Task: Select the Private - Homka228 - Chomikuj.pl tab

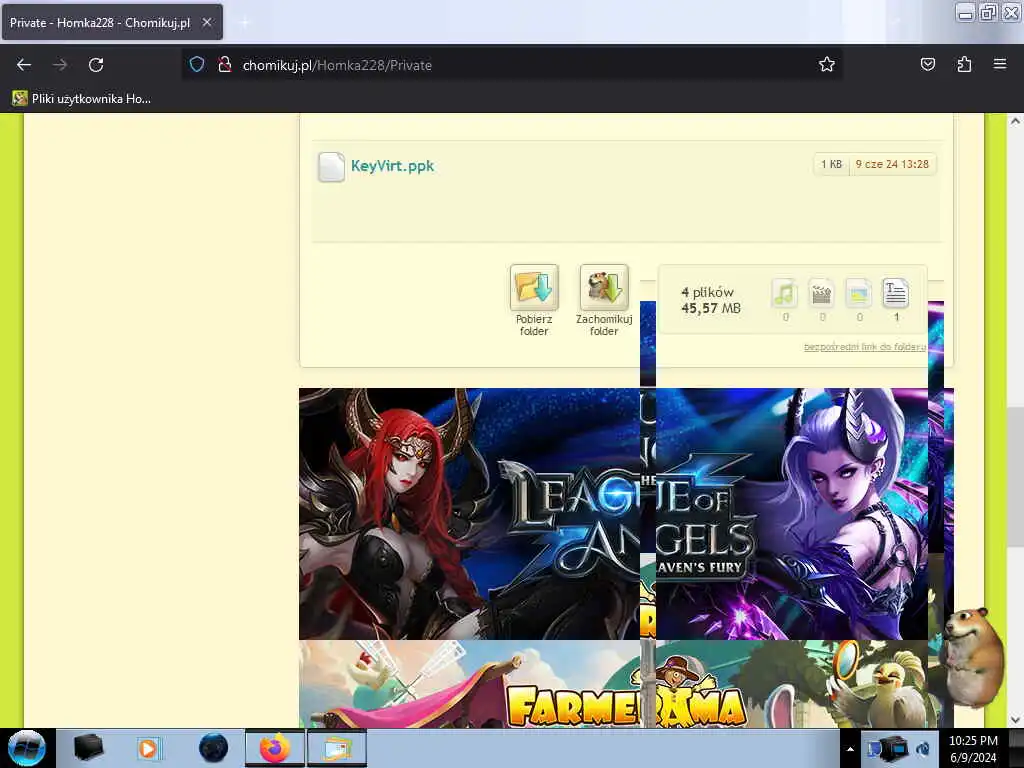Action: (112, 22)
